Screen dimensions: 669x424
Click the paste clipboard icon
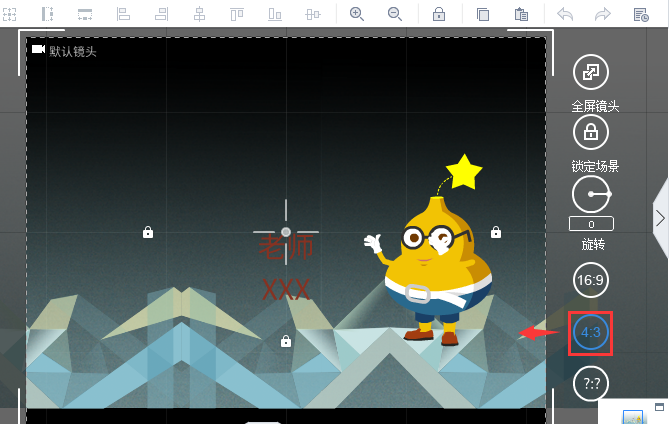click(x=521, y=14)
